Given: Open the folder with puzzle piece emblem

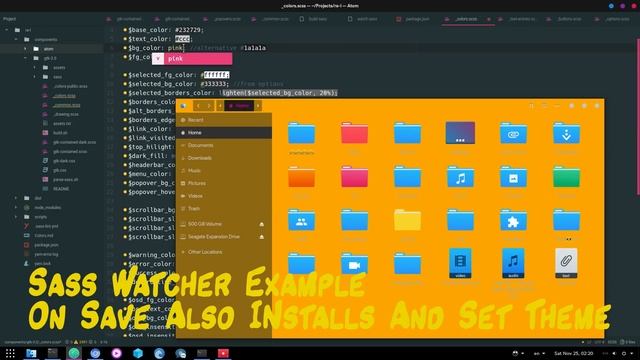Looking at the screenshot, I should tap(513, 220).
